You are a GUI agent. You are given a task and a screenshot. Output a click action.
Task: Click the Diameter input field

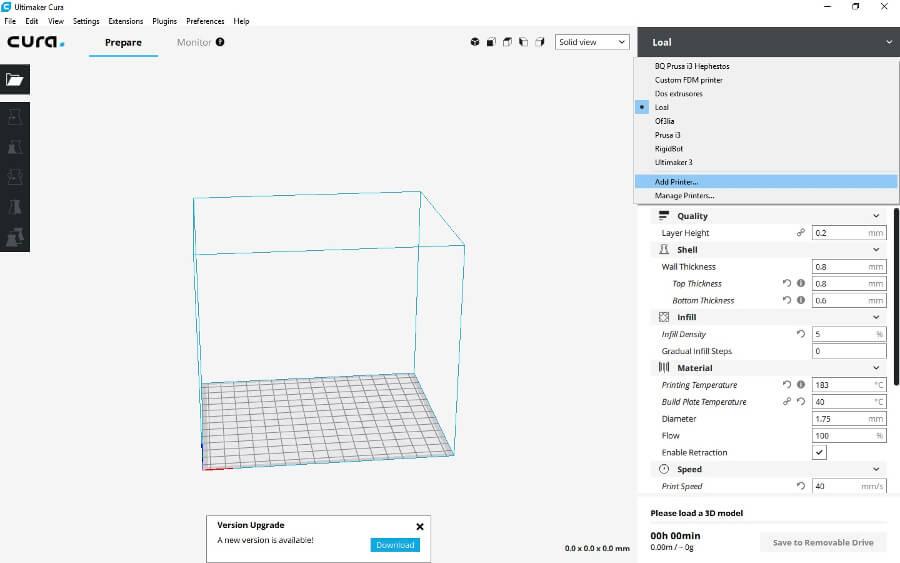point(849,418)
